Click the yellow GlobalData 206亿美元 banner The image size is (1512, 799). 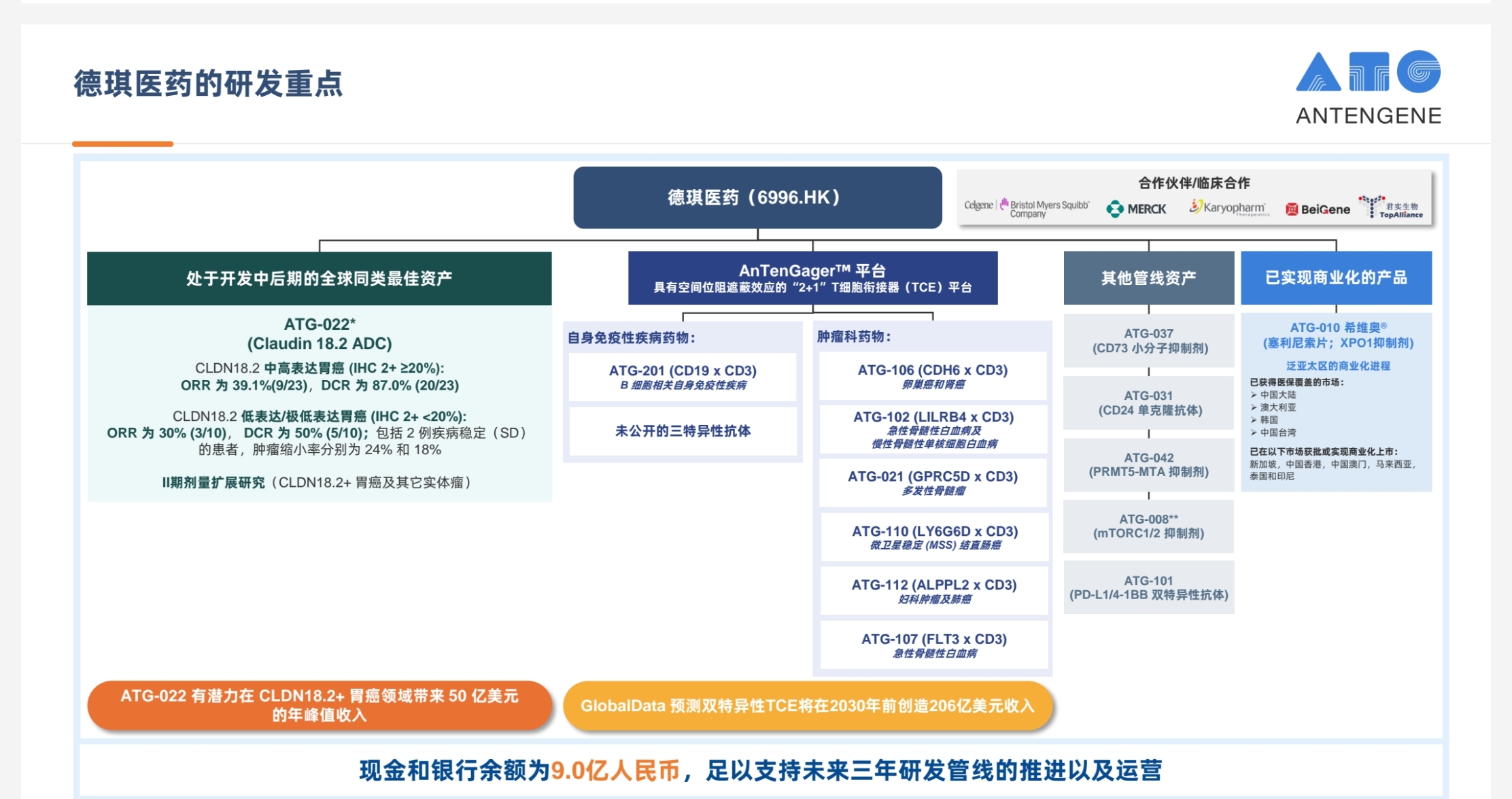pos(808,706)
